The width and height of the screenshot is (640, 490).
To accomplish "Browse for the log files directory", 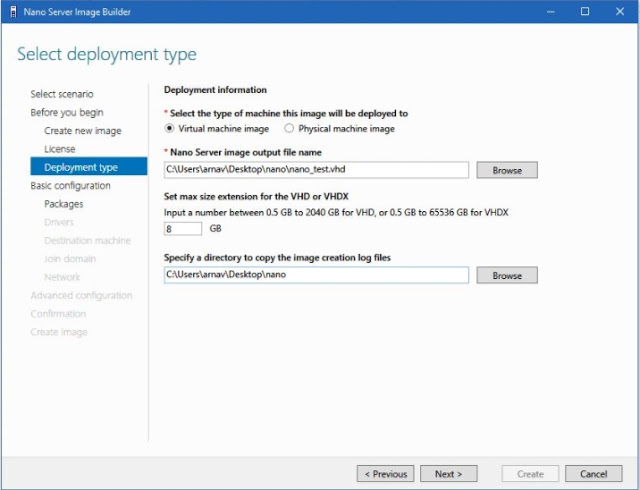I will point(507,274).
